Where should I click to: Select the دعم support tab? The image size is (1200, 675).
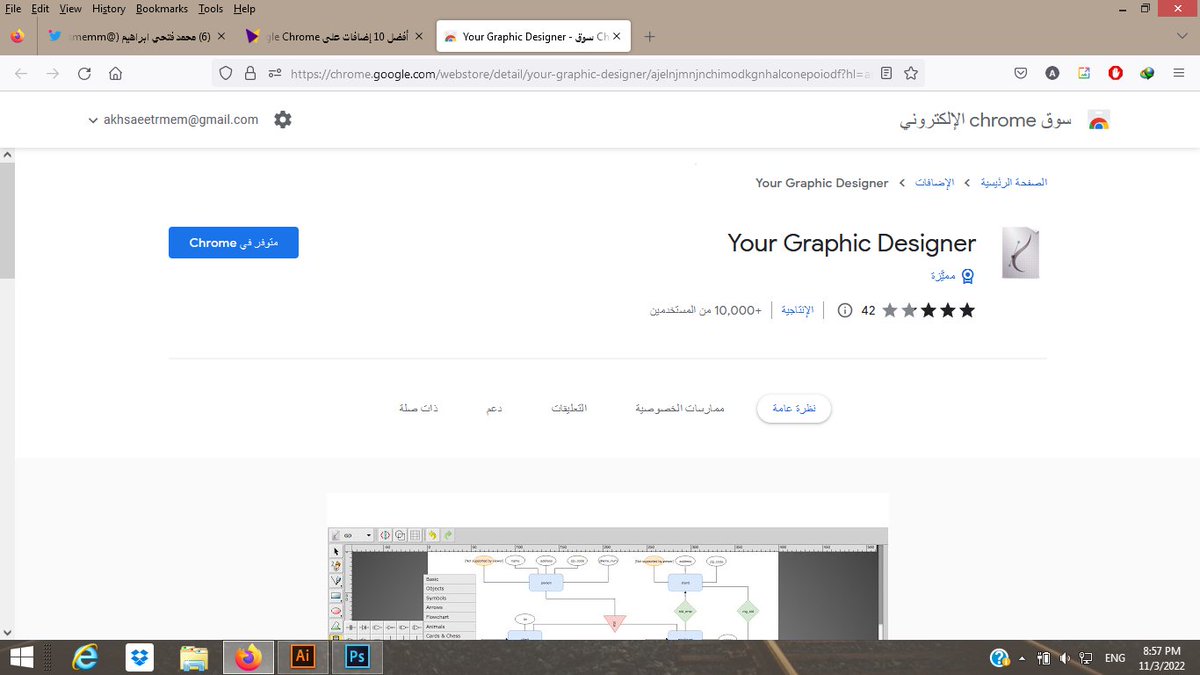(493, 409)
